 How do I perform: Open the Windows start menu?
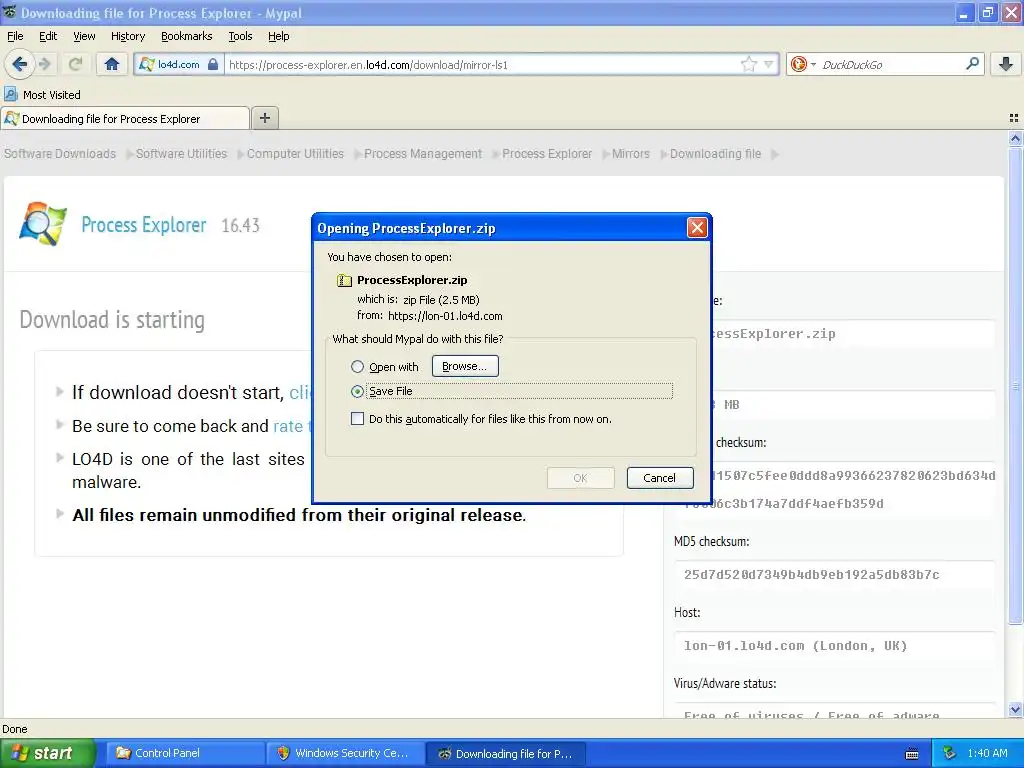point(47,753)
